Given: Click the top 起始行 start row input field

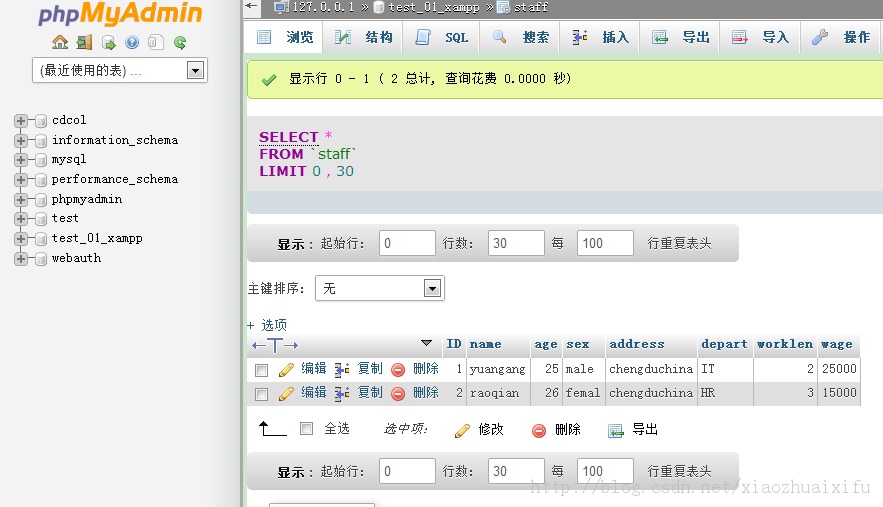Looking at the screenshot, I should tap(407, 243).
